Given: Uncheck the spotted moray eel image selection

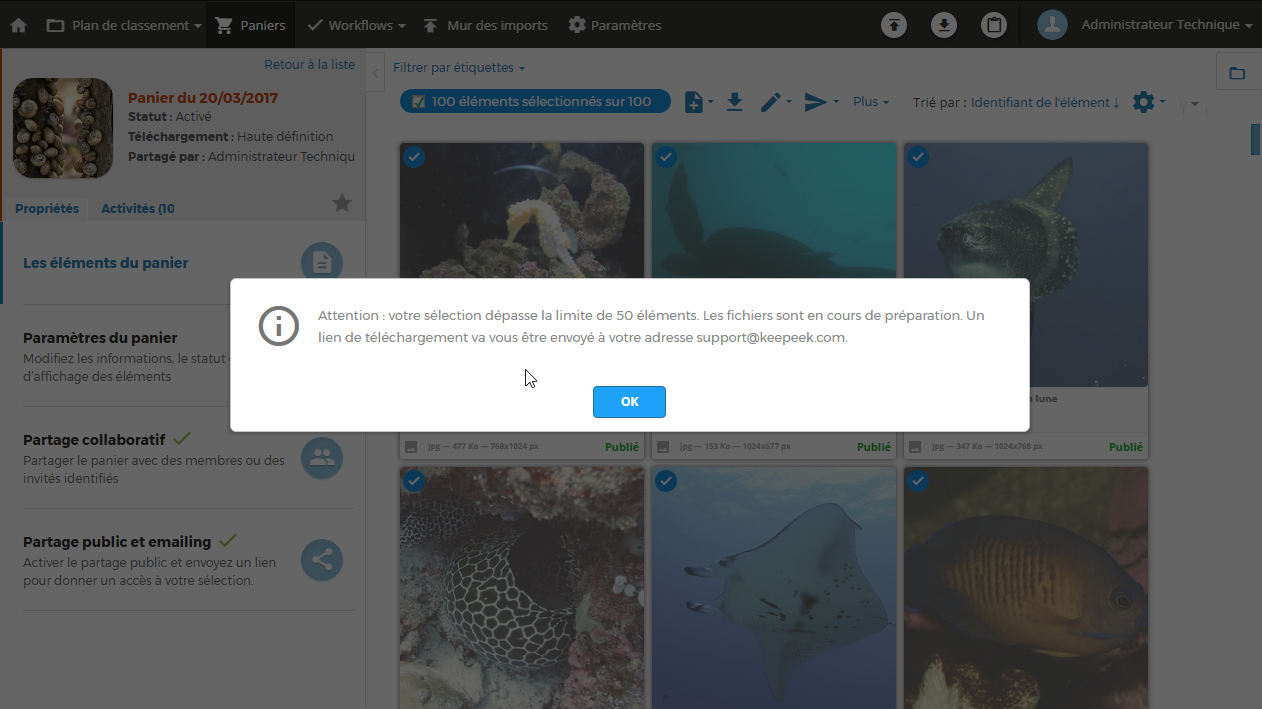Looking at the screenshot, I should pos(414,481).
